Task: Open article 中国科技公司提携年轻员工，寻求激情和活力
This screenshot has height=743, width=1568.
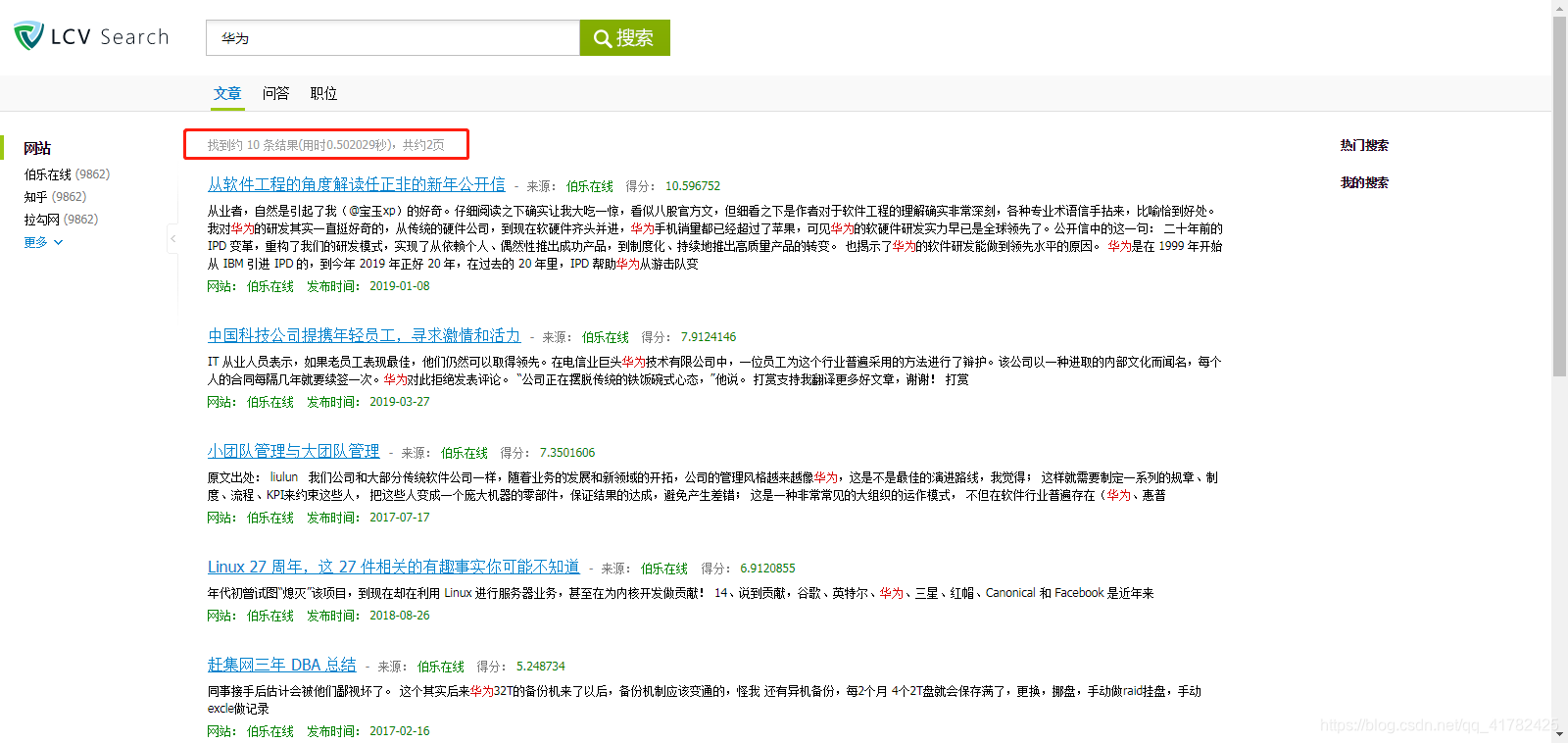Action: [x=364, y=335]
